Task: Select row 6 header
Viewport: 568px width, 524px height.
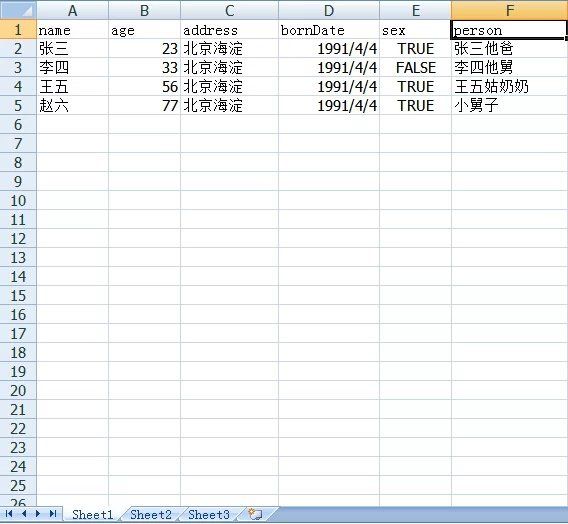Action: pyautogui.click(x=18, y=125)
